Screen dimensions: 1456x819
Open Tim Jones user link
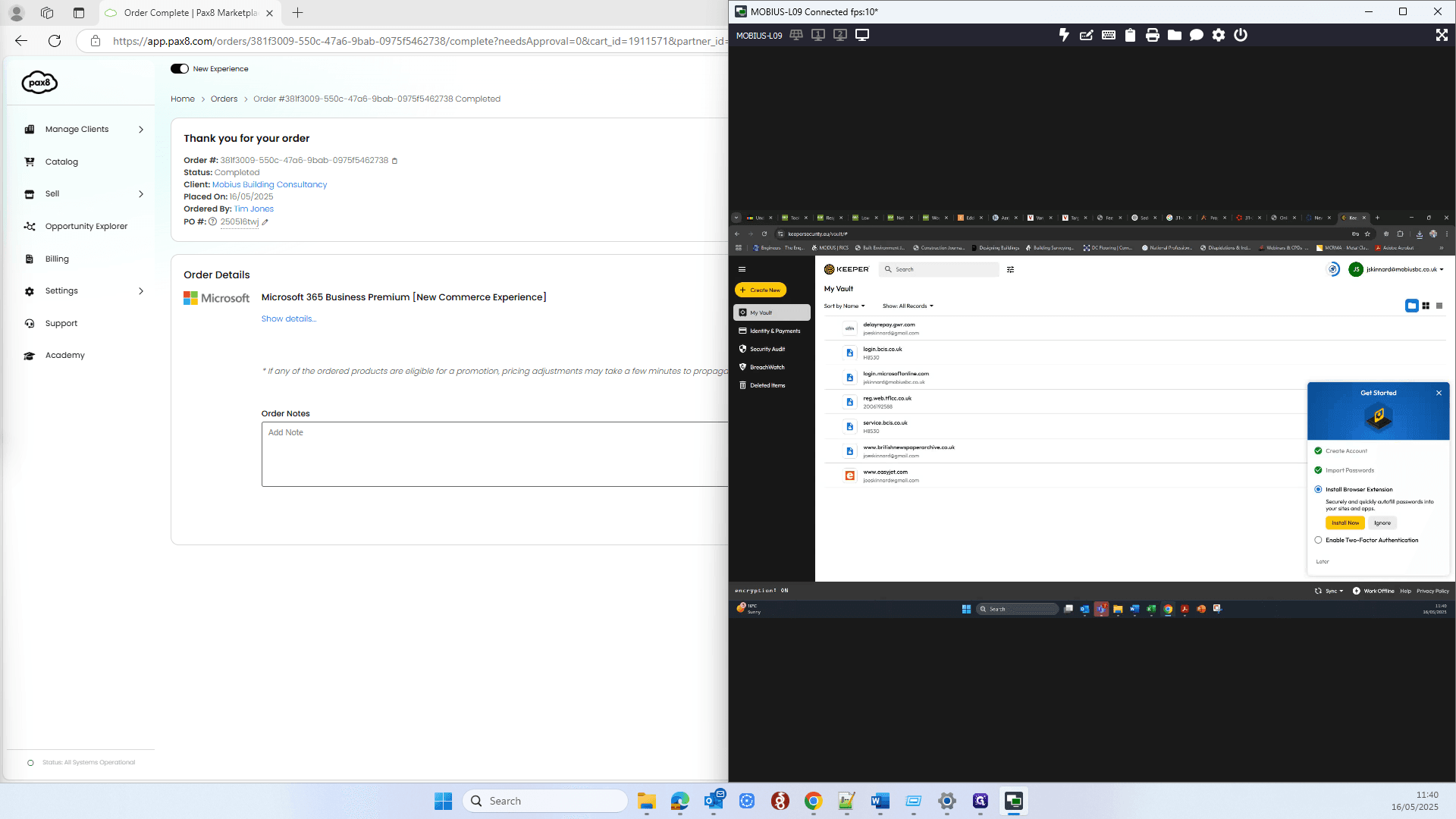coord(254,209)
